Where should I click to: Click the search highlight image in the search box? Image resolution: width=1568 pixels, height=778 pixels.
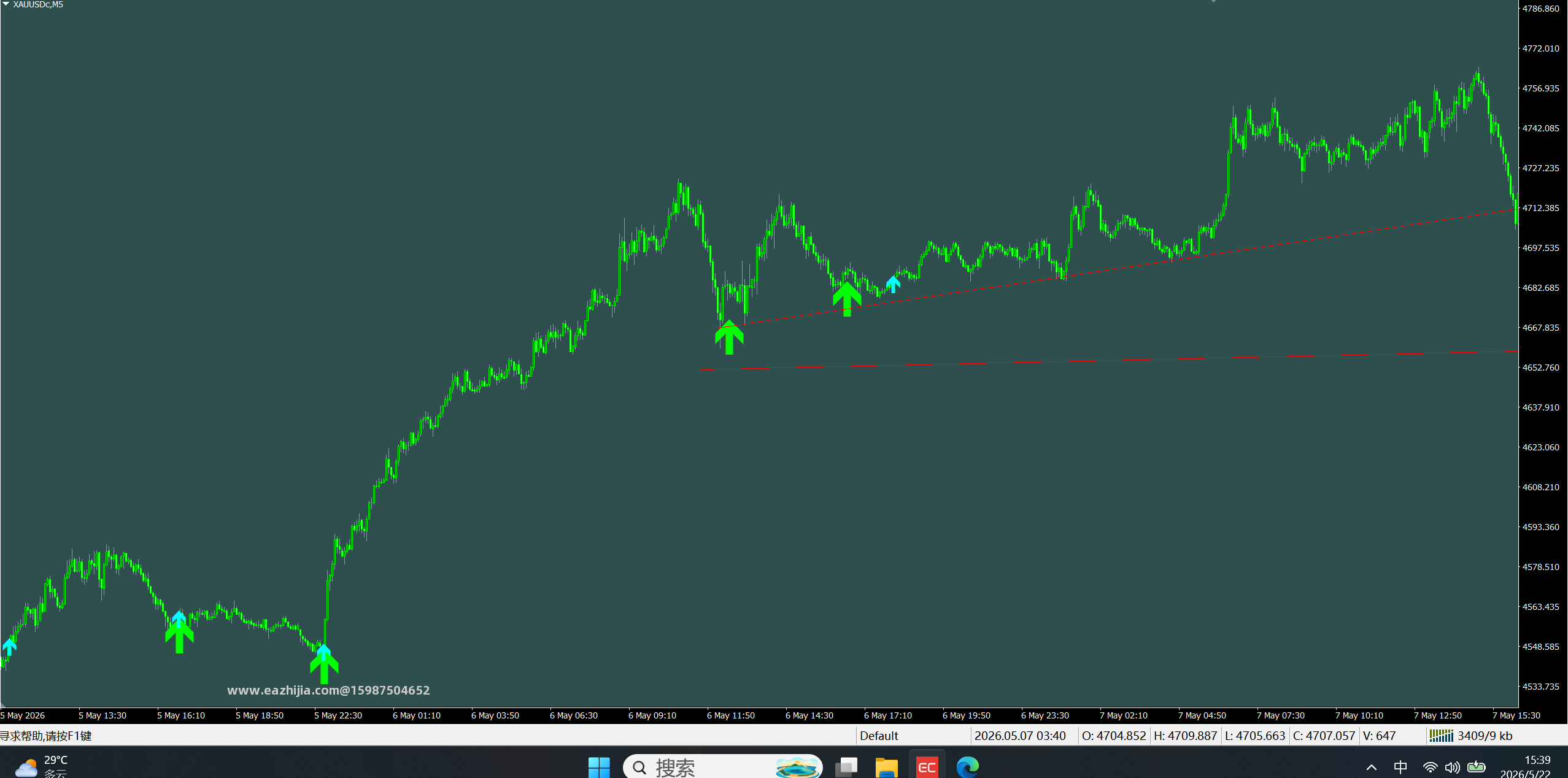[797, 767]
